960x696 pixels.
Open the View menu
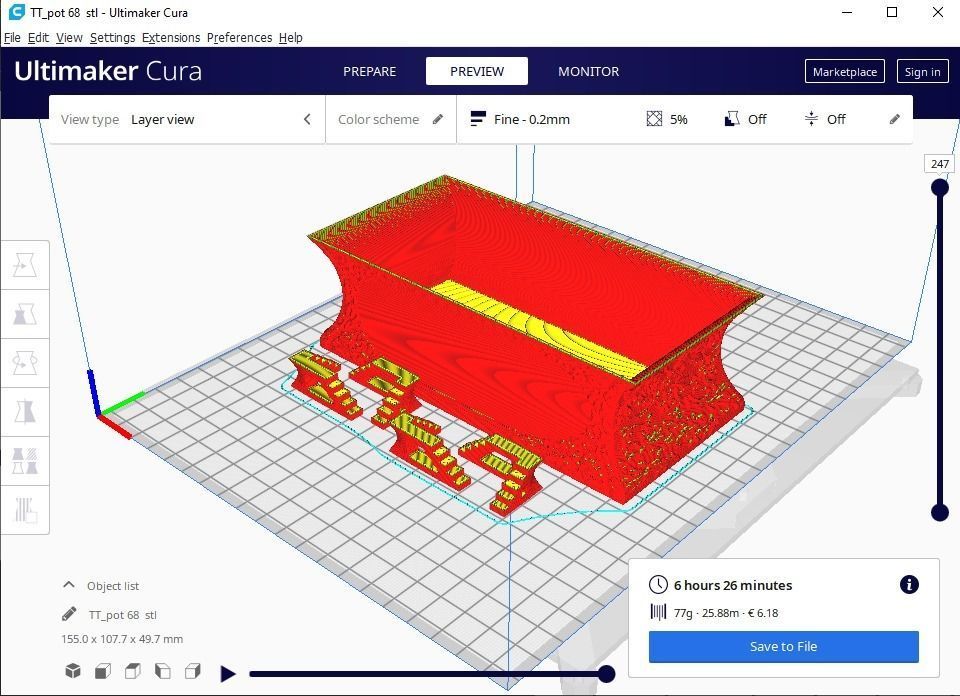69,37
